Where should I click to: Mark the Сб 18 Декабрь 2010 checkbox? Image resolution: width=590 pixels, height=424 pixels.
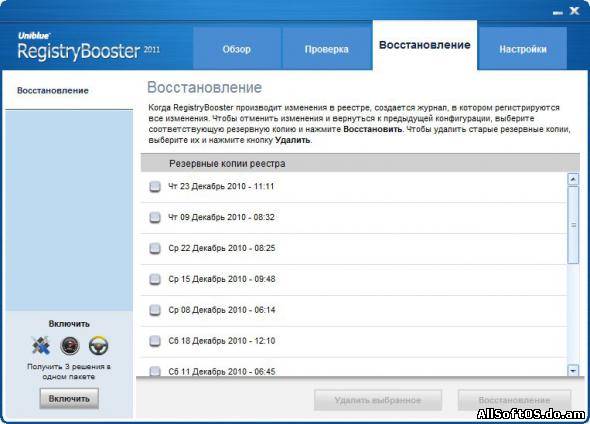pos(155,341)
